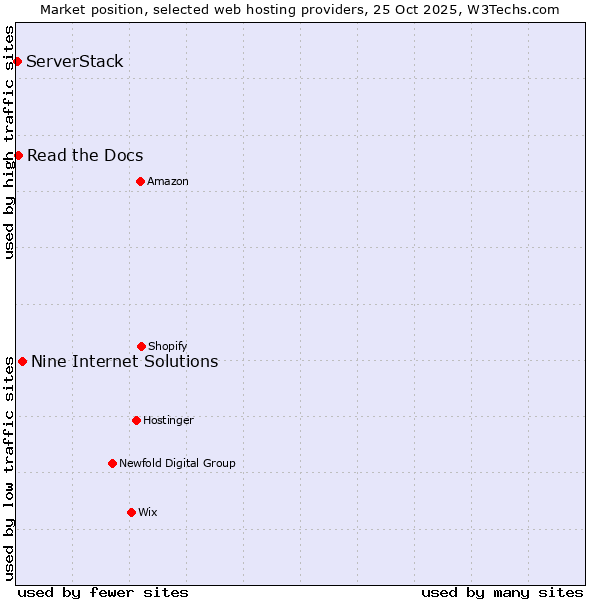The width and height of the screenshot is (600, 600).
Task: Select the Hostinger red marker
Action: coord(136,420)
